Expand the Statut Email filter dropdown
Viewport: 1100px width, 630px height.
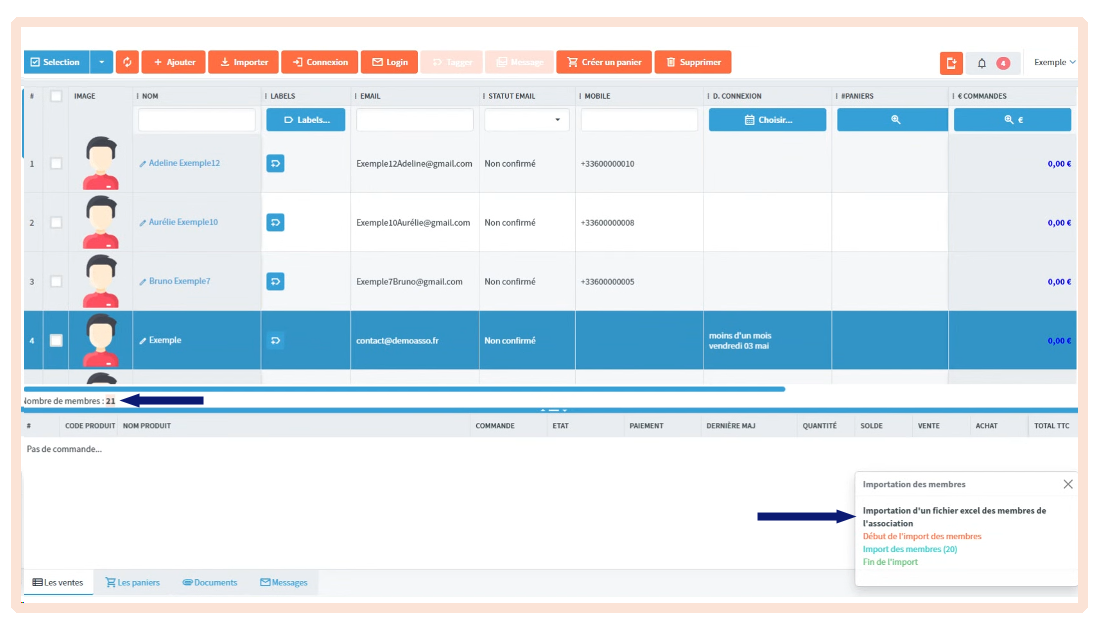527,120
